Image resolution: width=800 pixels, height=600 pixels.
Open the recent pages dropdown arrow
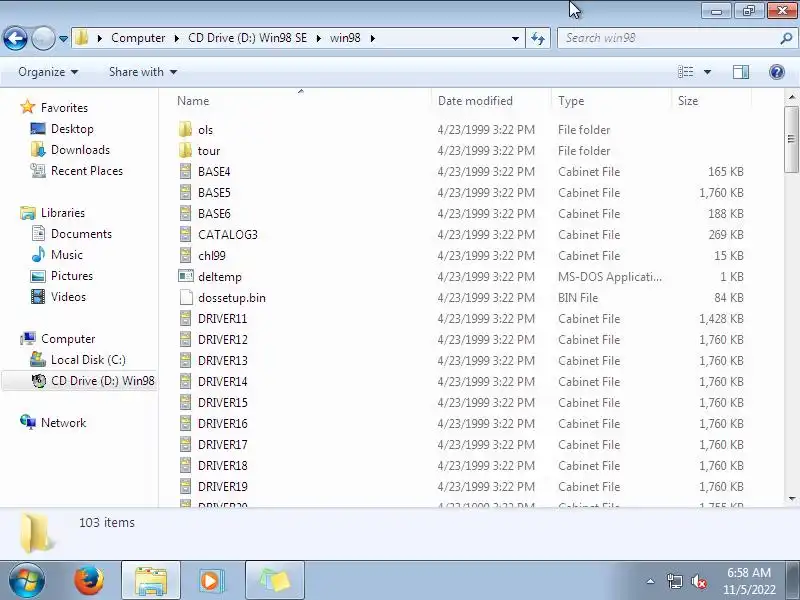(63, 38)
